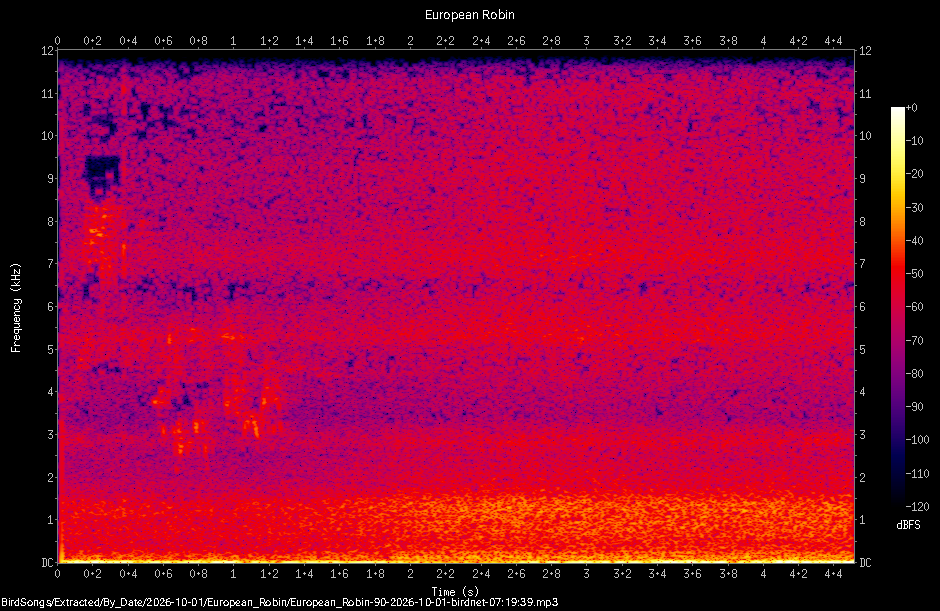Select the "-90" colorbar tick label

coord(915,407)
